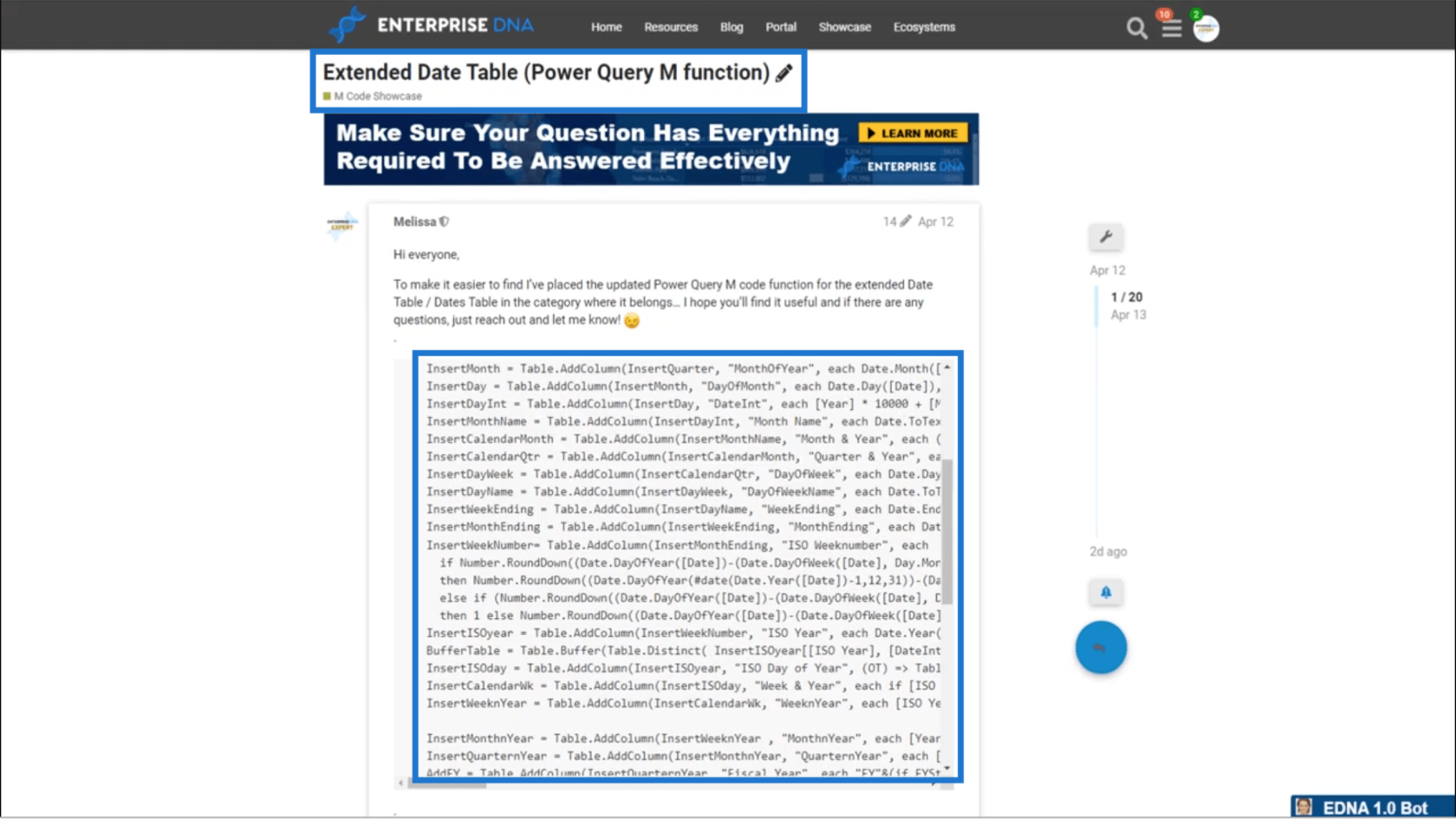This screenshot has height=819, width=1456.
Task: Open the EDNA 1.0 Bot chat
Action: coord(1373,807)
